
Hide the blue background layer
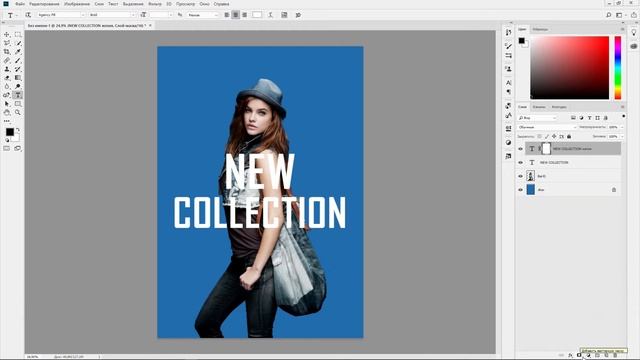520,190
